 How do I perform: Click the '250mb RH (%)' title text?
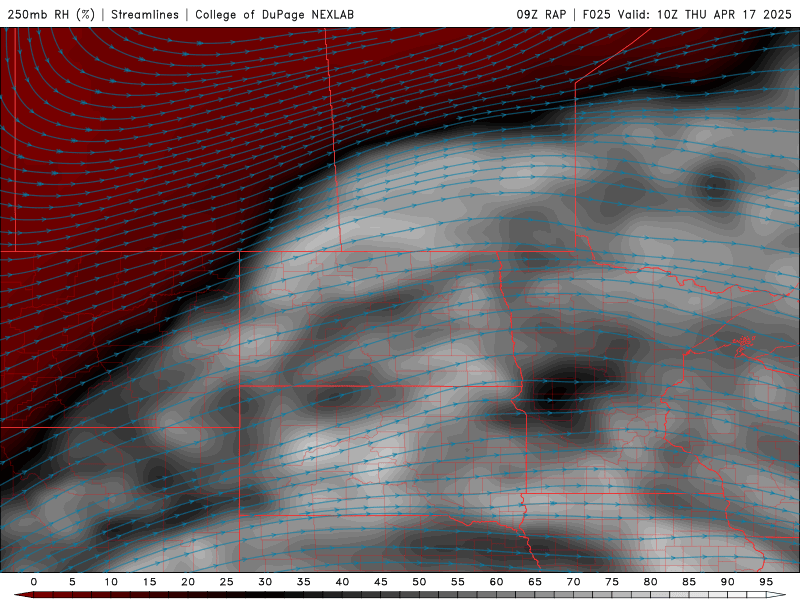point(52,14)
